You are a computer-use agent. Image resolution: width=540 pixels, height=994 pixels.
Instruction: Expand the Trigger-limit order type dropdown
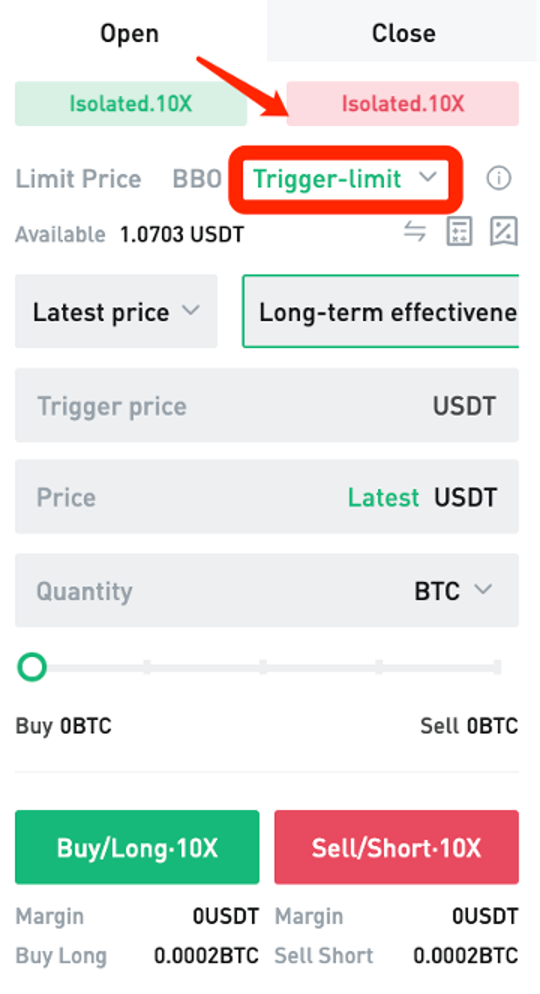(x=345, y=179)
